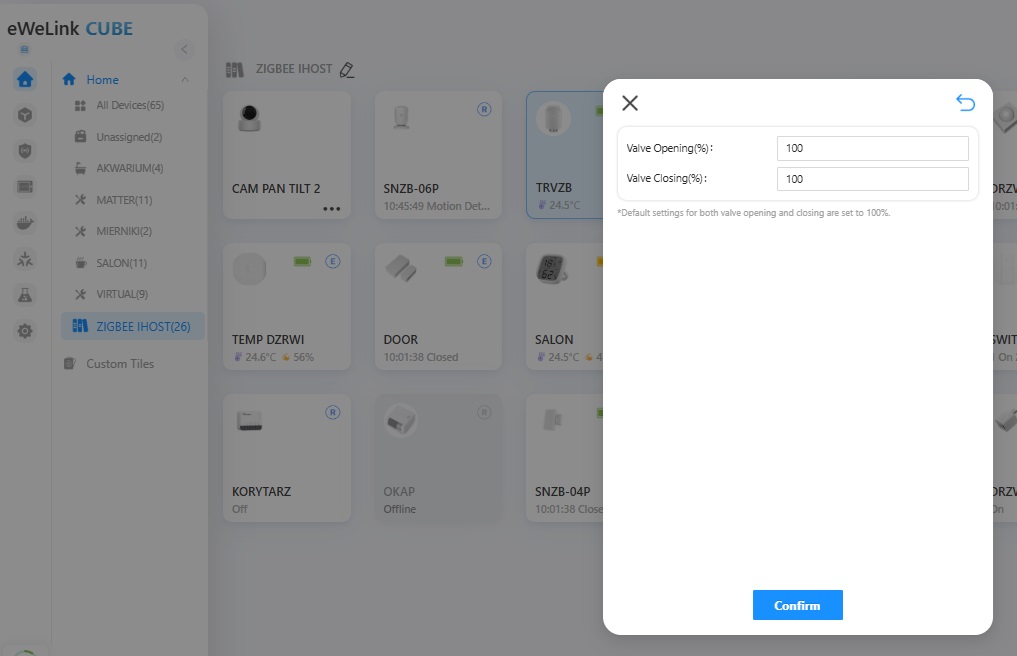
Task: Open CAM PAN TILT 2 more options dots
Action: 331,209
